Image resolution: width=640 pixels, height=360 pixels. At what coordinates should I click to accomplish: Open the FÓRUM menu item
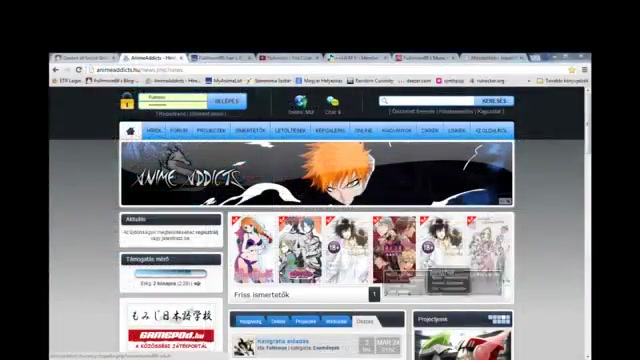tap(179, 131)
